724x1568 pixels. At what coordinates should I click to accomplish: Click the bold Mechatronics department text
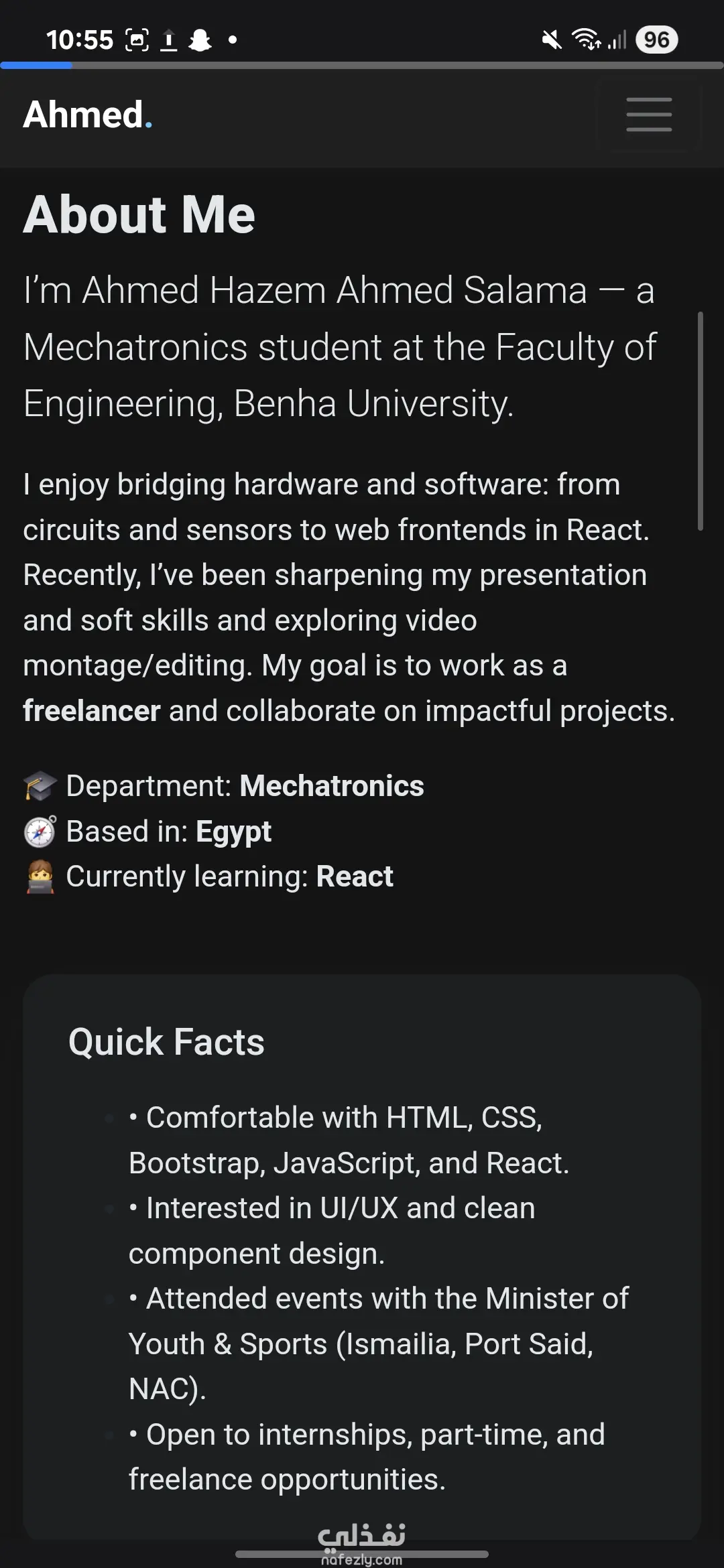coord(332,786)
